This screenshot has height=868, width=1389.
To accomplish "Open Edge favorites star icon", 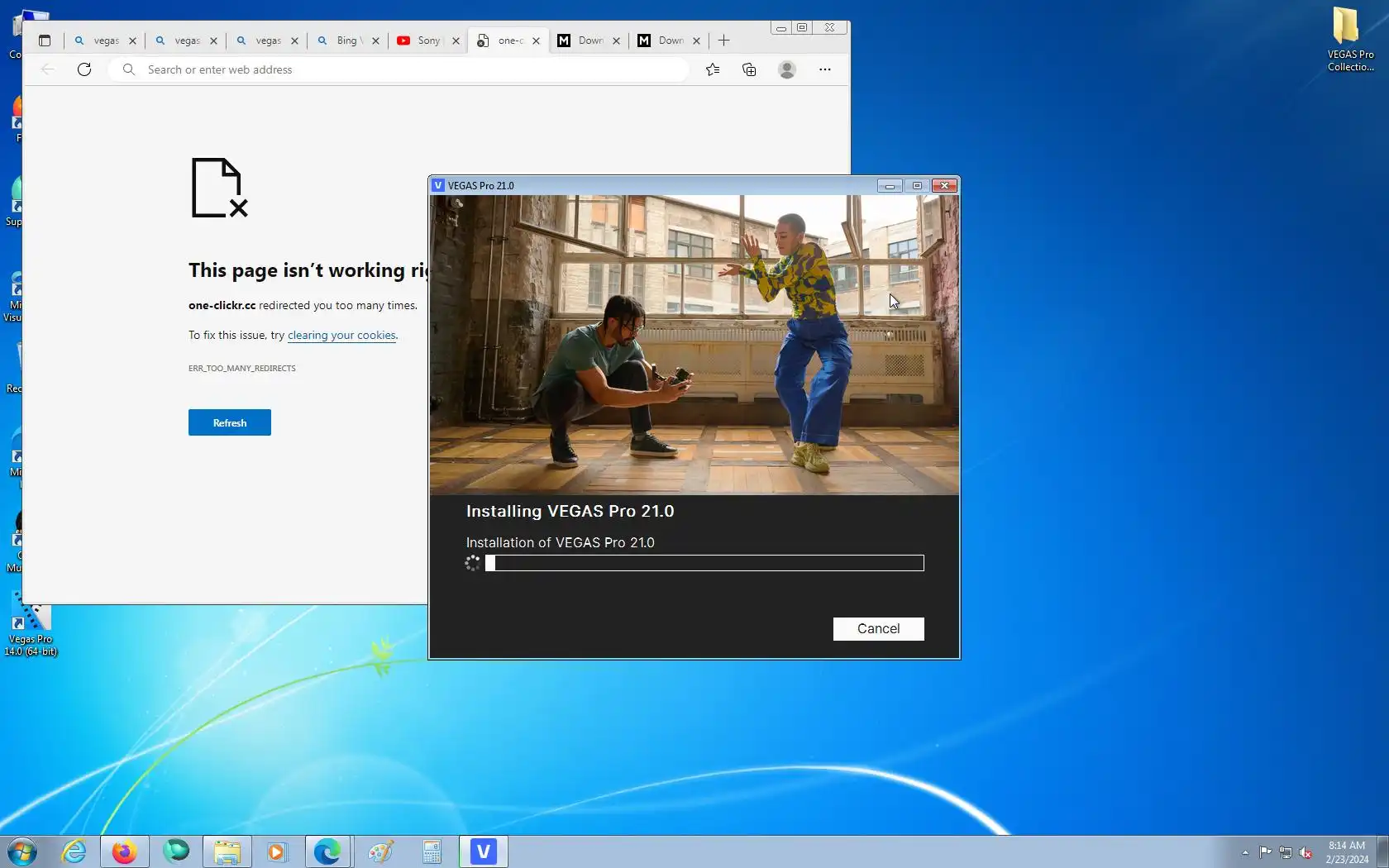I will pos(713,69).
